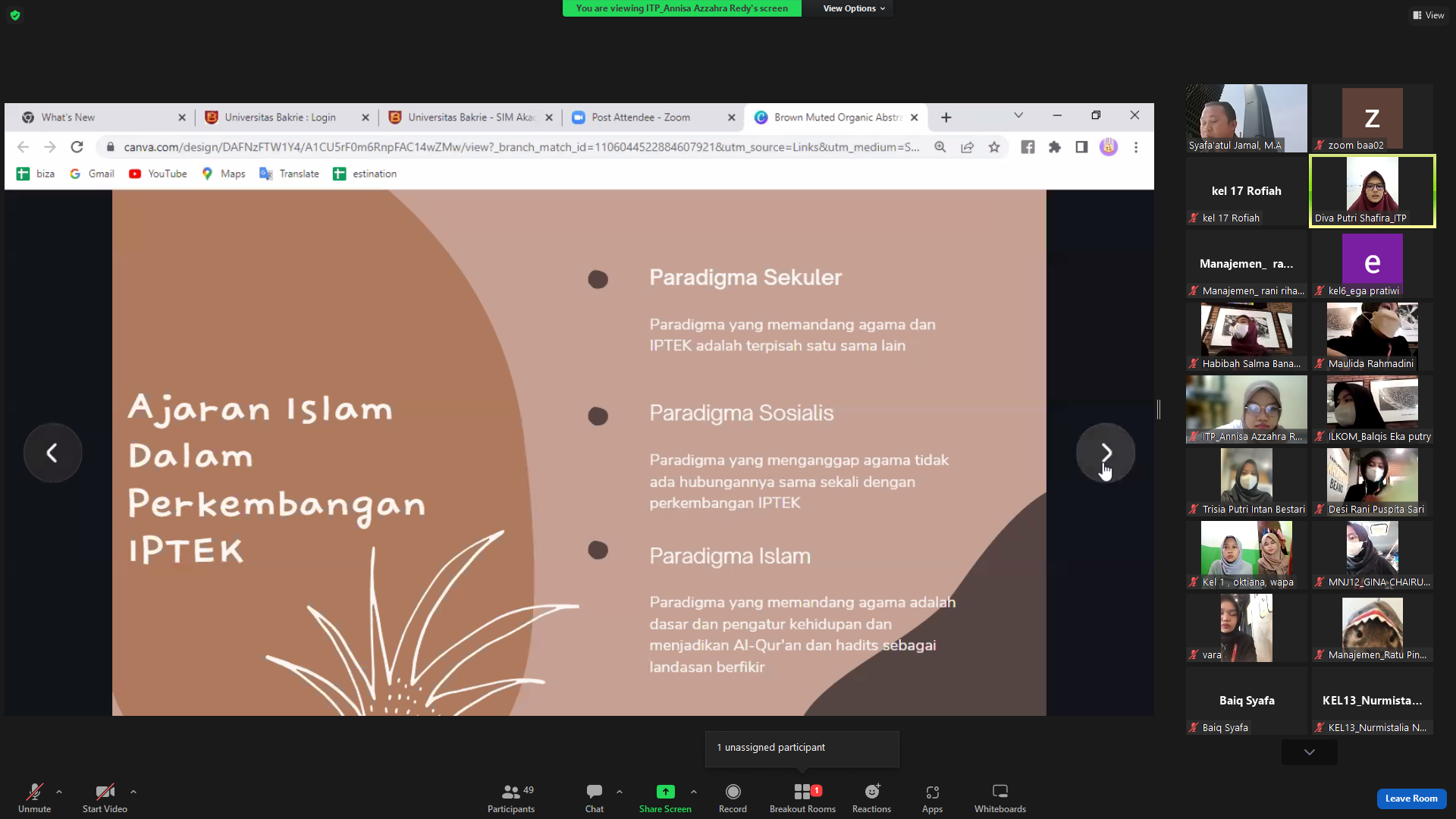The image size is (1456, 819).
Task: Start Video camera toggle
Action: pos(105,798)
